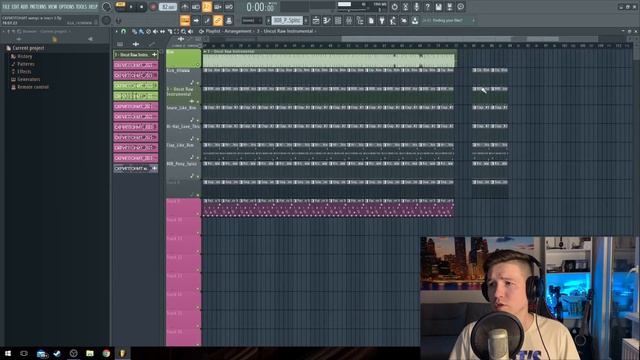640x360 pixels.
Task: Select next pattern arrow right of 808_P_Spinz
Action: pyautogui.click(x=306, y=20)
